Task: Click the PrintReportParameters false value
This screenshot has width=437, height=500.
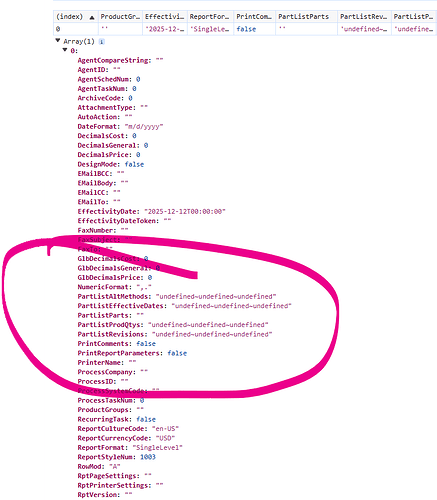Action: (x=177, y=353)
